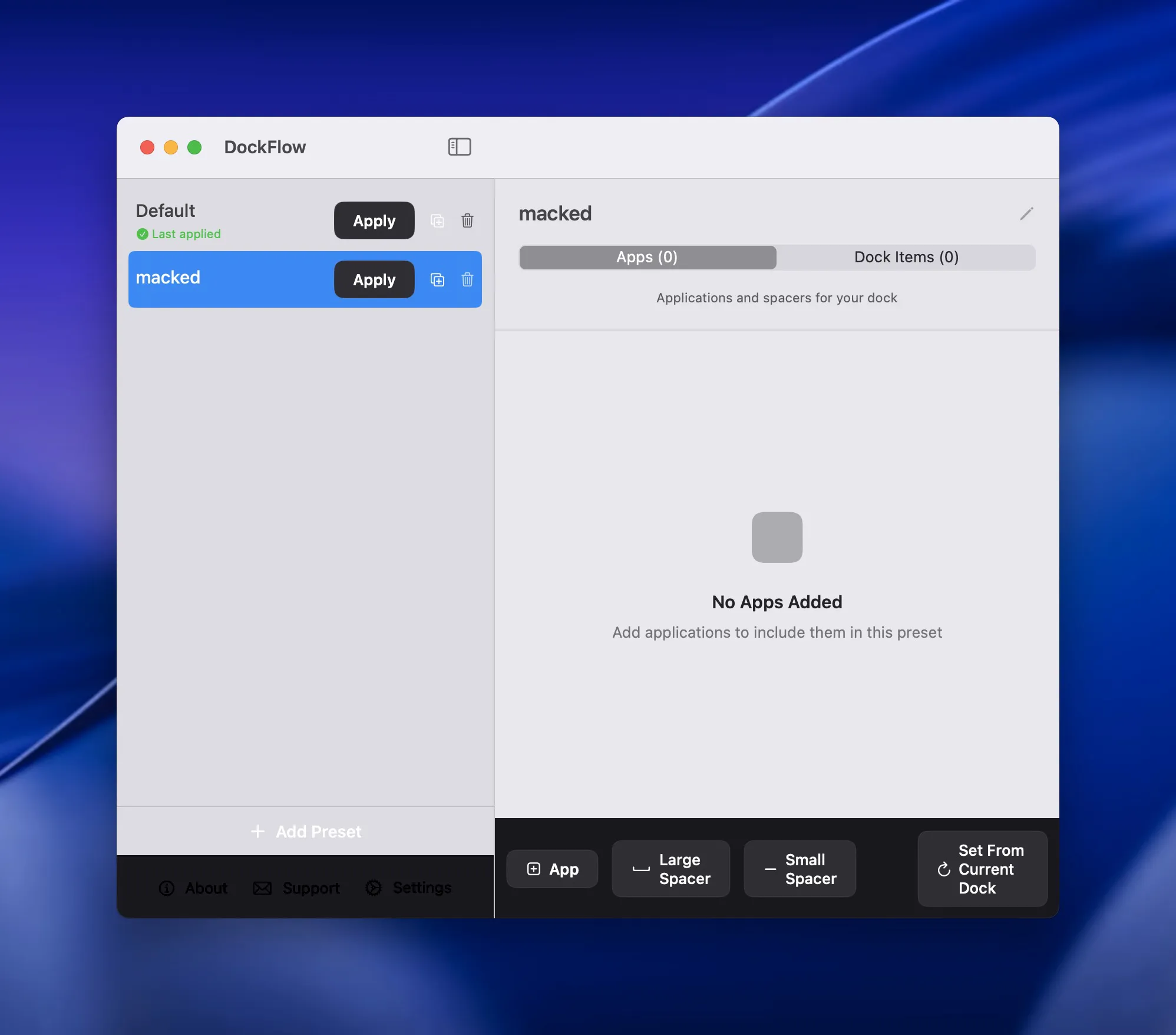Insert a Large Spacer
The height and width of the screenshot is (1035, 1176).
click(x=670, y=869)
